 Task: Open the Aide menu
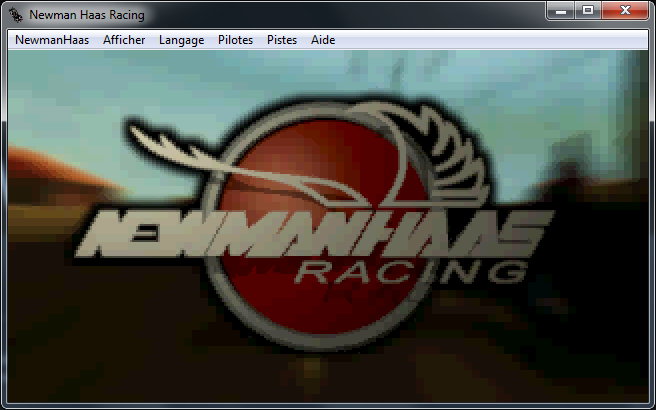(x=323, y=40)
